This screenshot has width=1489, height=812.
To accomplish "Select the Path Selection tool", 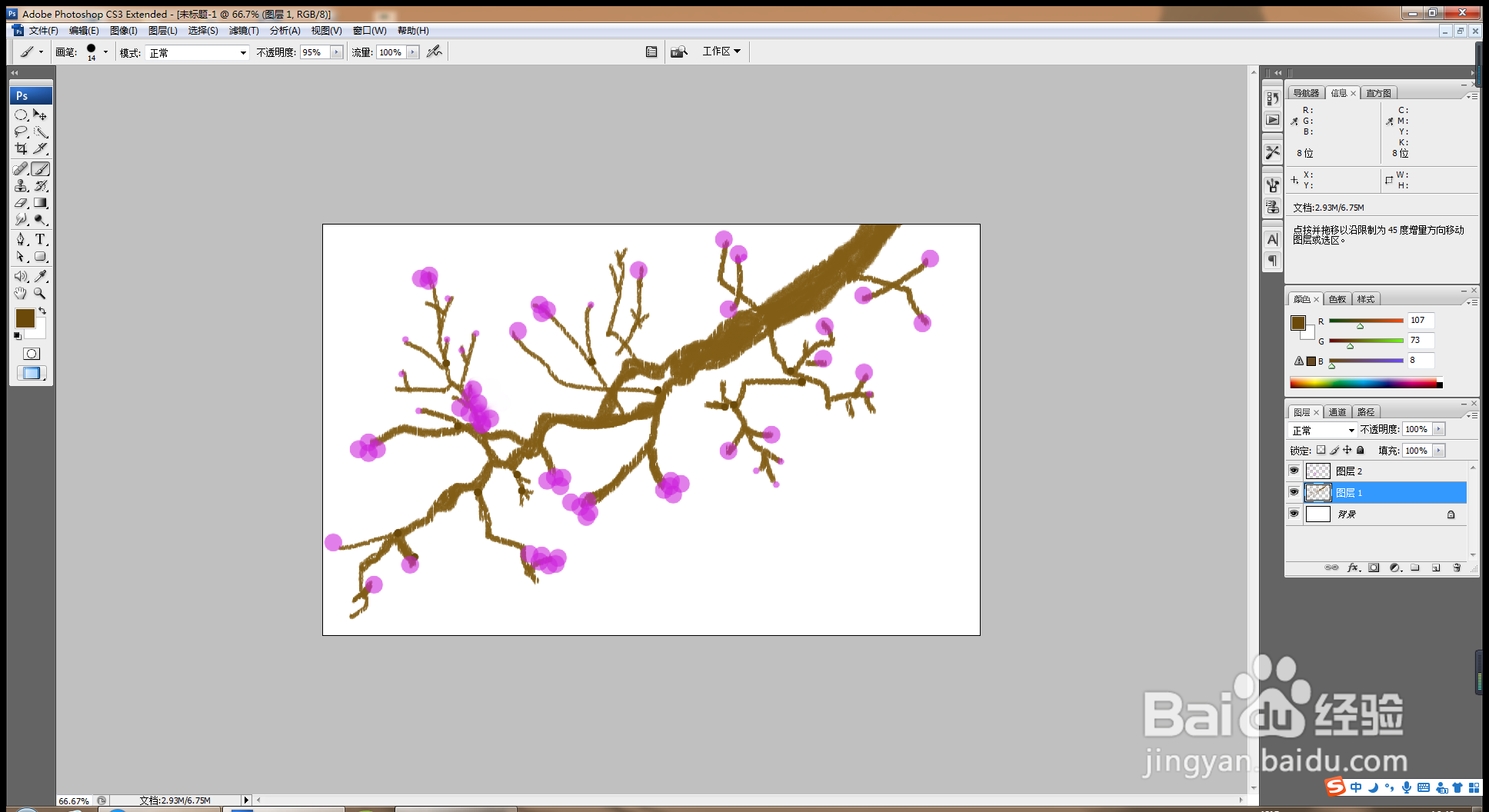I will coord(21,256).
